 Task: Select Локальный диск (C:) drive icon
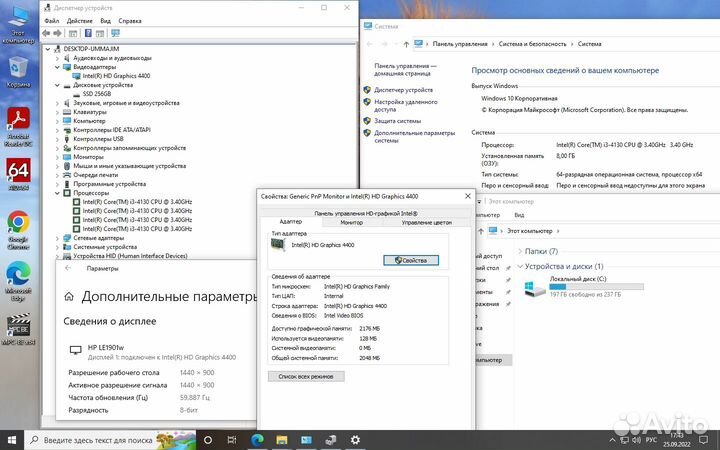point(534,287)
